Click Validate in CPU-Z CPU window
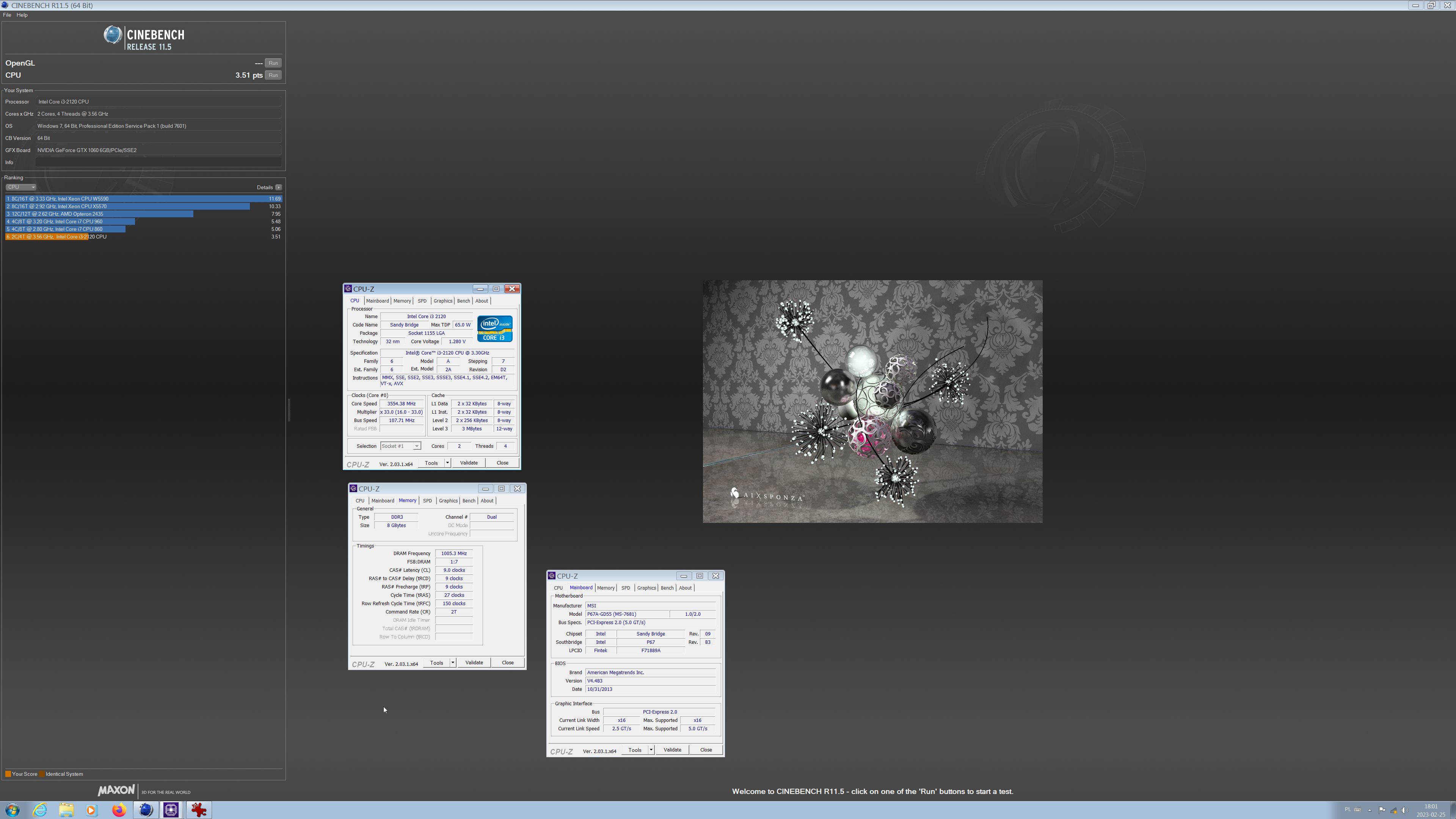Image resolution: width=1456 pixels, height=819 pixels. 469,463
